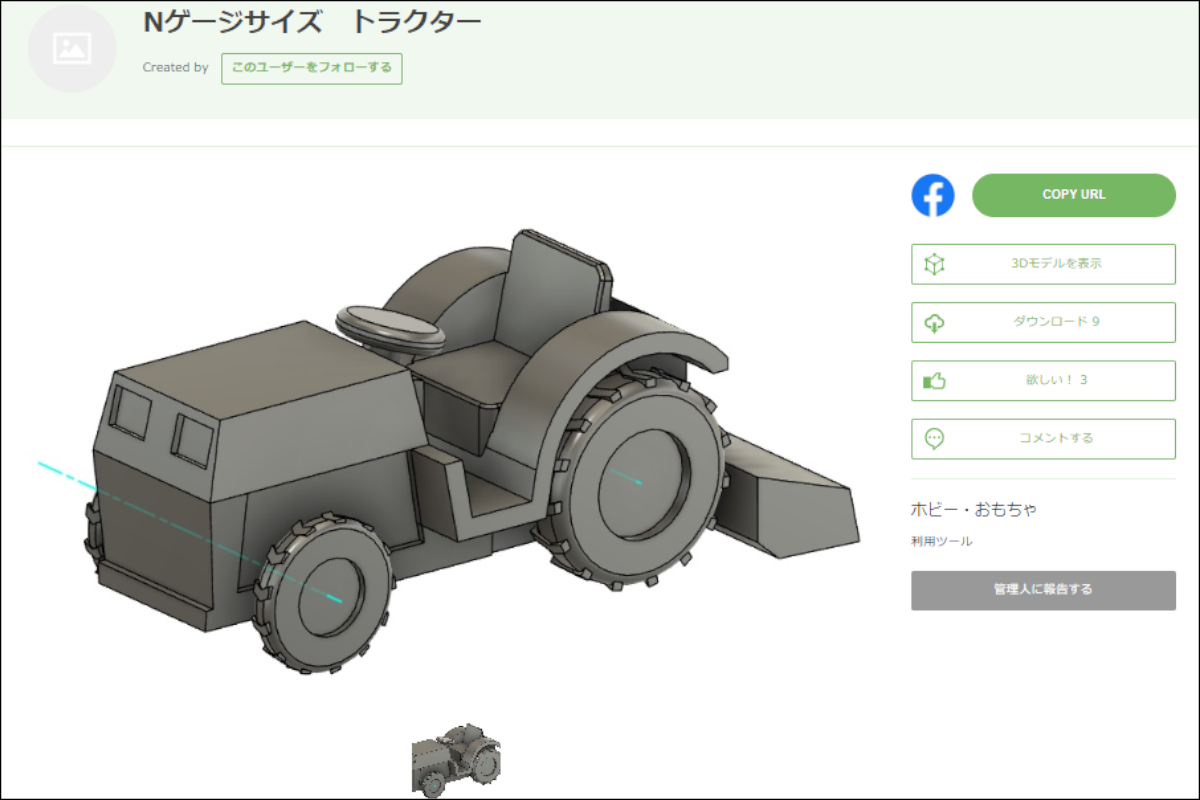This screenshot has width=1200, height=800.
Task: Open コメントする comment button
Action: coord(1043,438)
